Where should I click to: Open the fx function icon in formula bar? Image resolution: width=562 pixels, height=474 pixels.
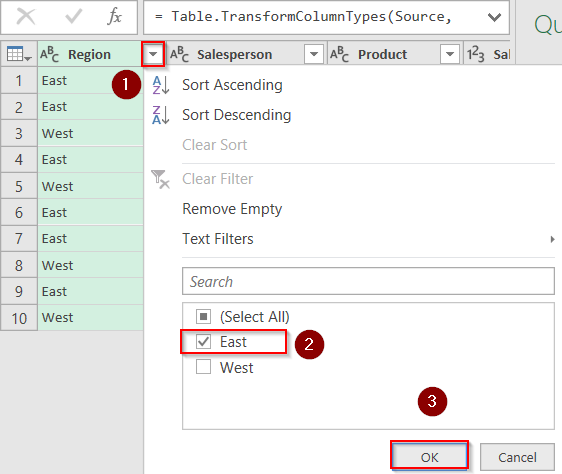pos(114,17)
